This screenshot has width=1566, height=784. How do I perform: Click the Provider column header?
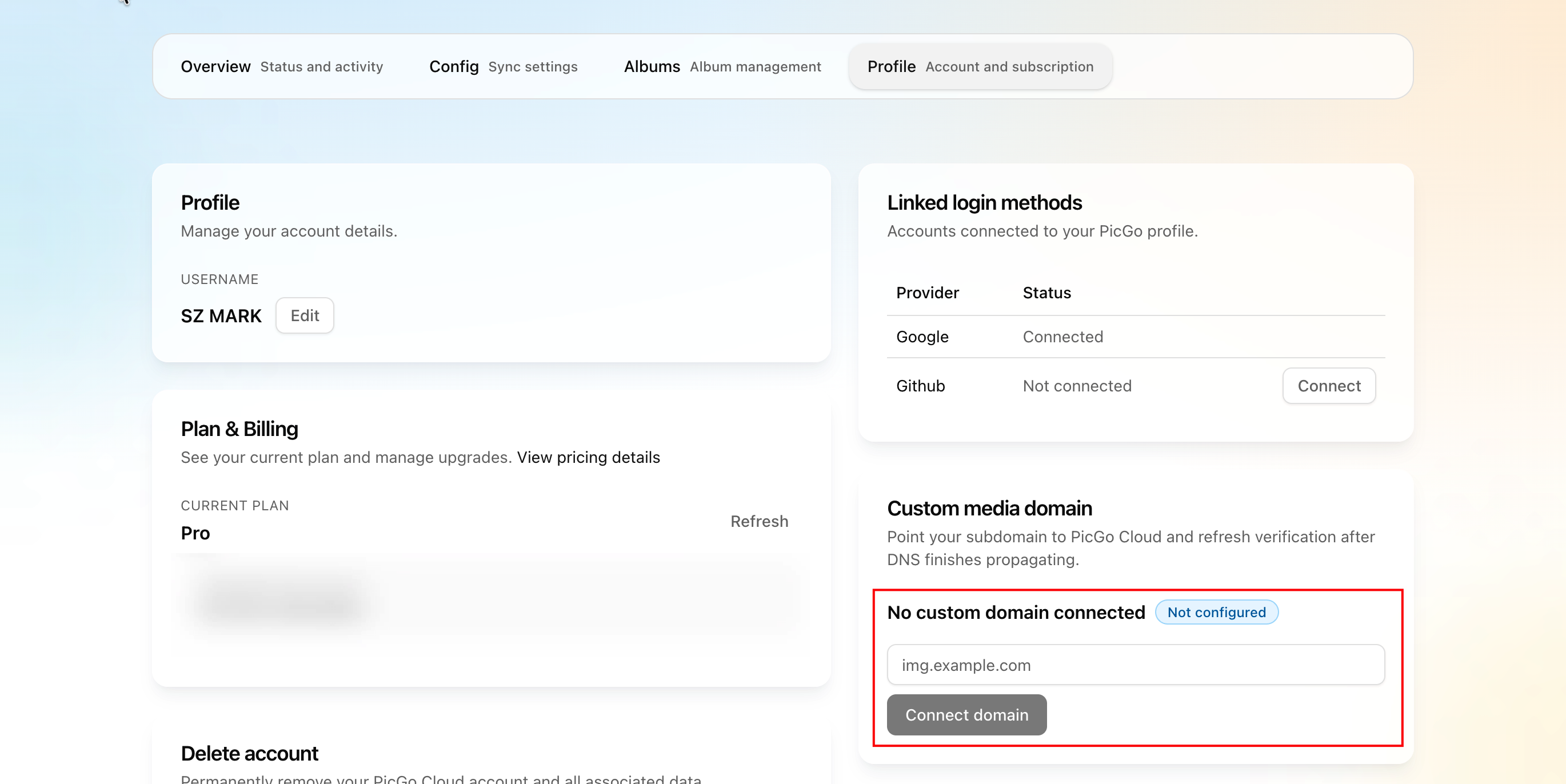tap(927, 293)
